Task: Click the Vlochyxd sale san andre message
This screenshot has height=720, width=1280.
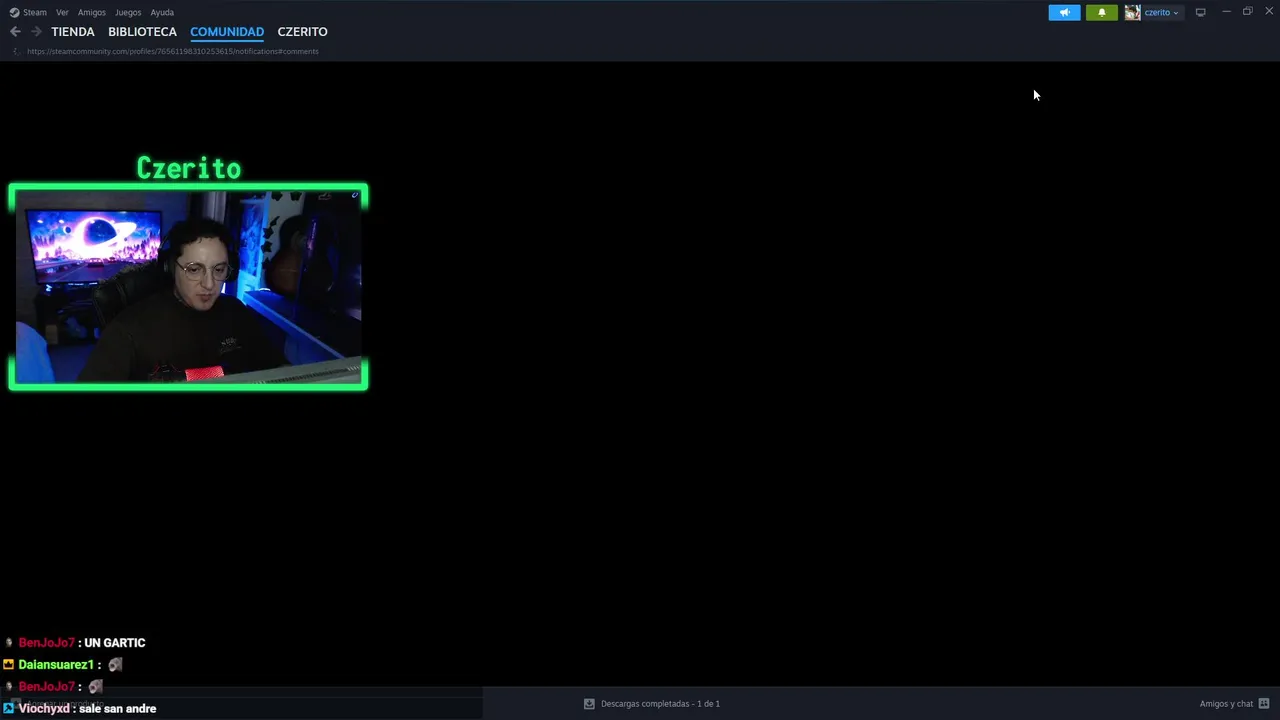Action: (x=118, y=709)
